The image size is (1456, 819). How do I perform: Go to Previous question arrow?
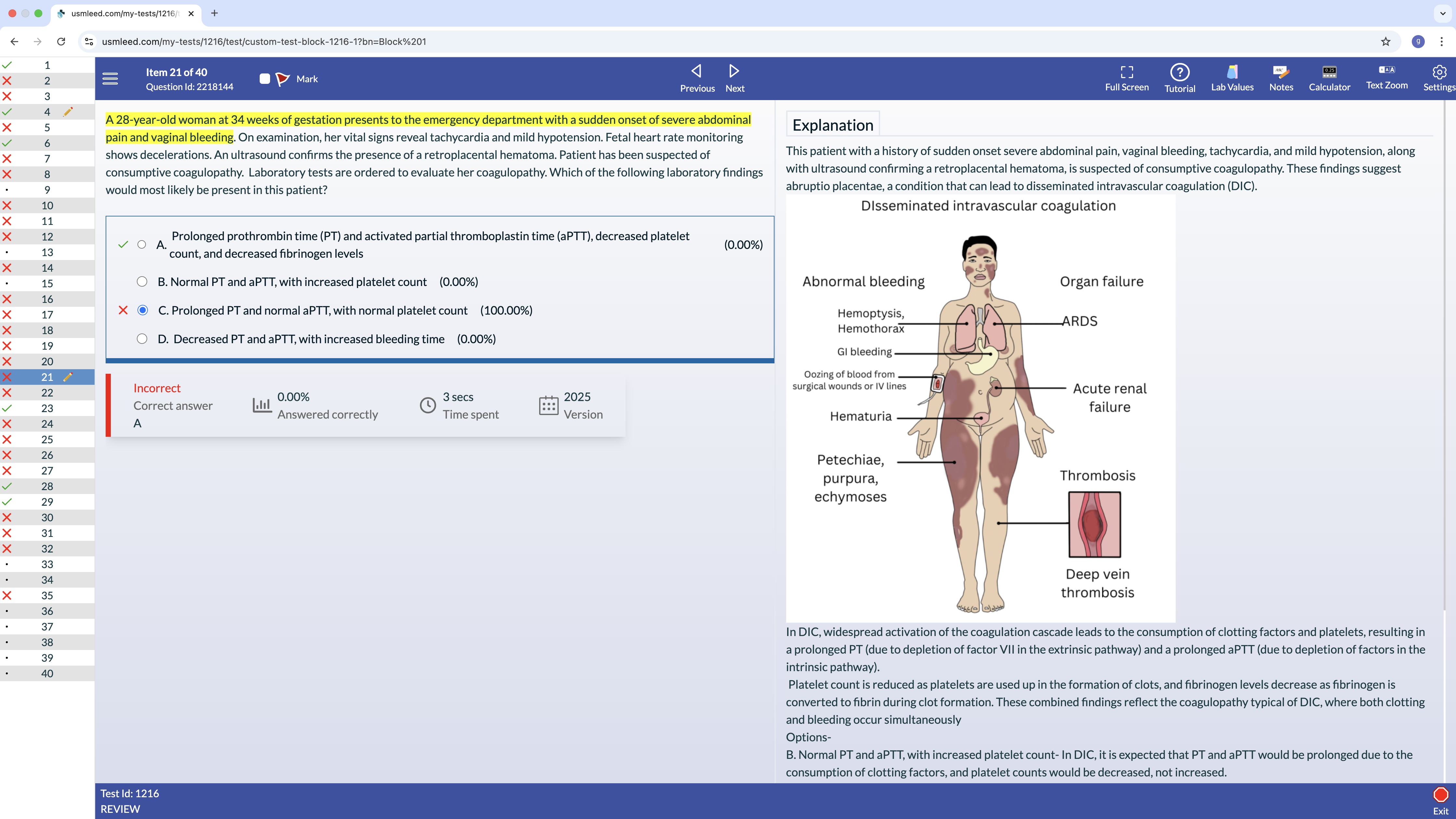point(697,71)
